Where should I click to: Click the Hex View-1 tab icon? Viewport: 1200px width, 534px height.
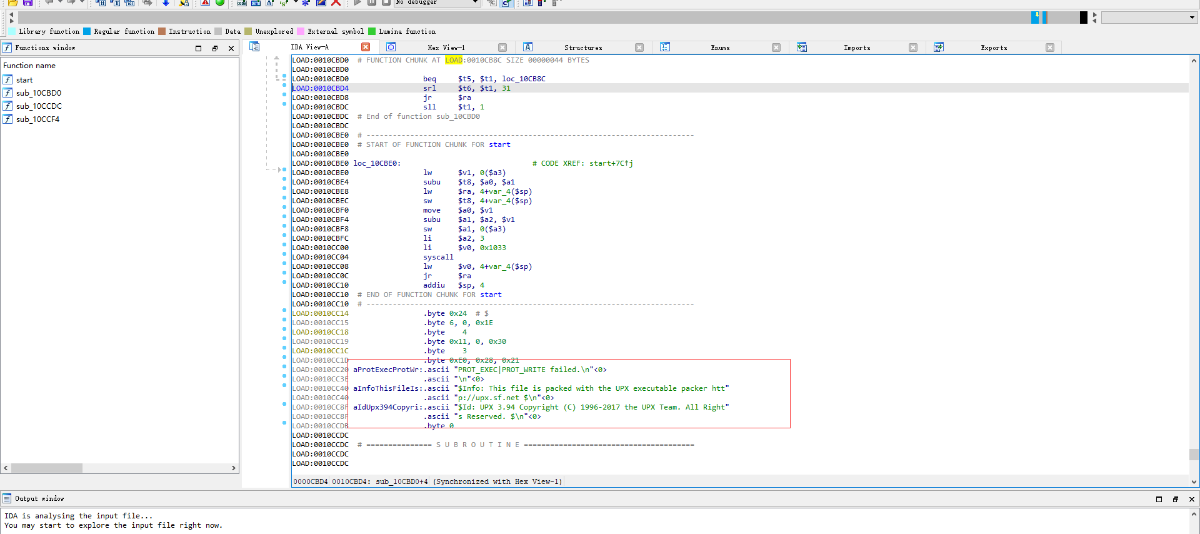click(392, 47)
